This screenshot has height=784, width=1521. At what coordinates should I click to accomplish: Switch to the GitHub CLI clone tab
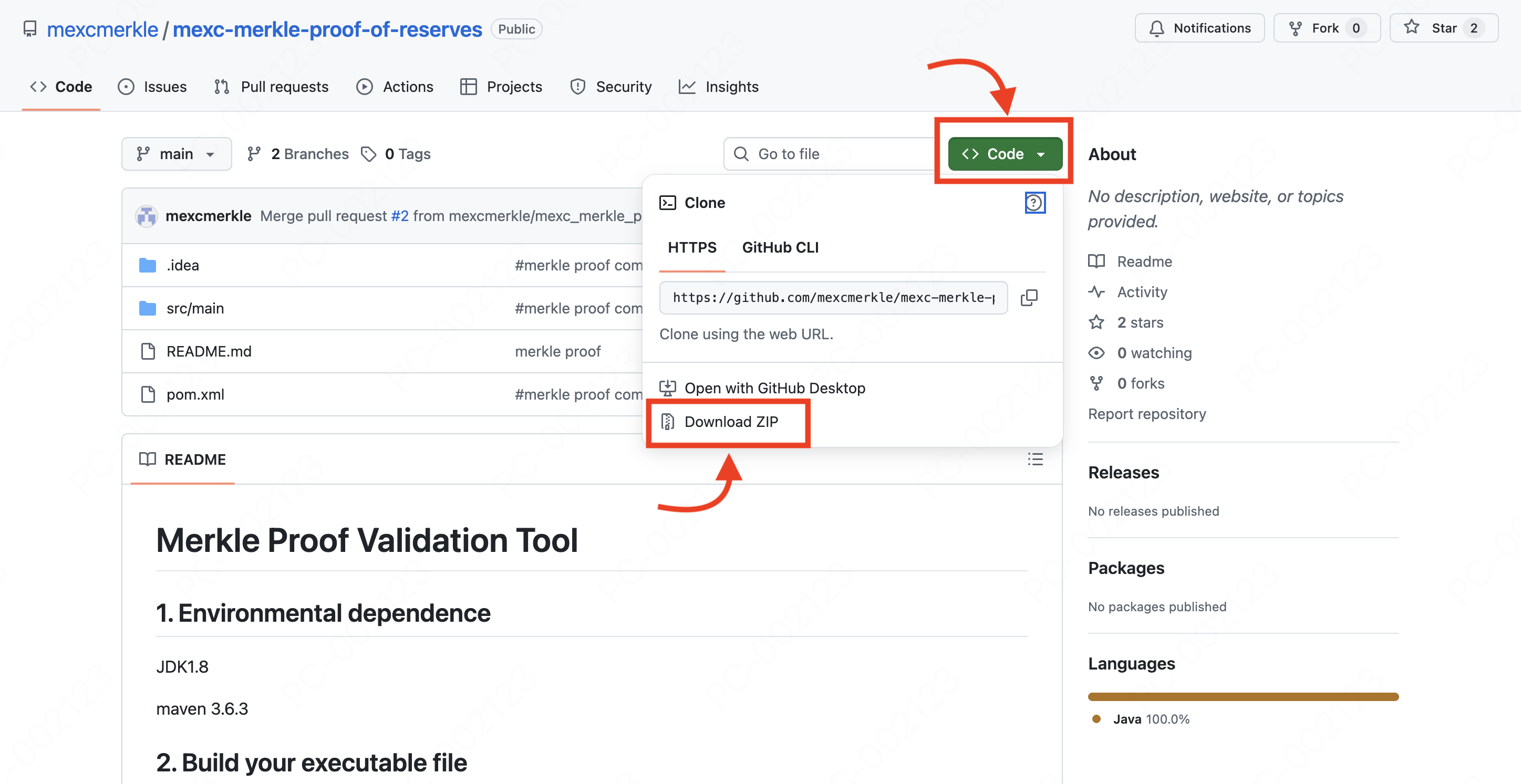779,247
